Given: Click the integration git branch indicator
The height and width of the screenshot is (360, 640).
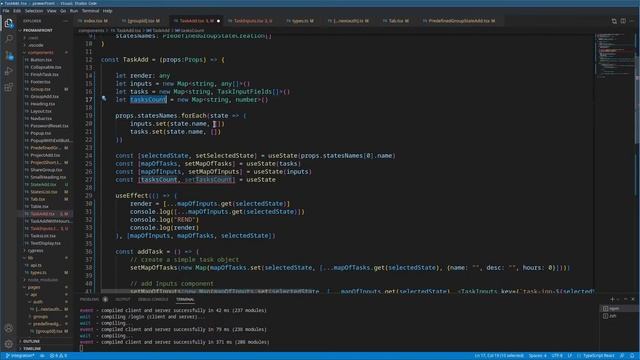Looking at the screenshot, I should click(20, 356).
